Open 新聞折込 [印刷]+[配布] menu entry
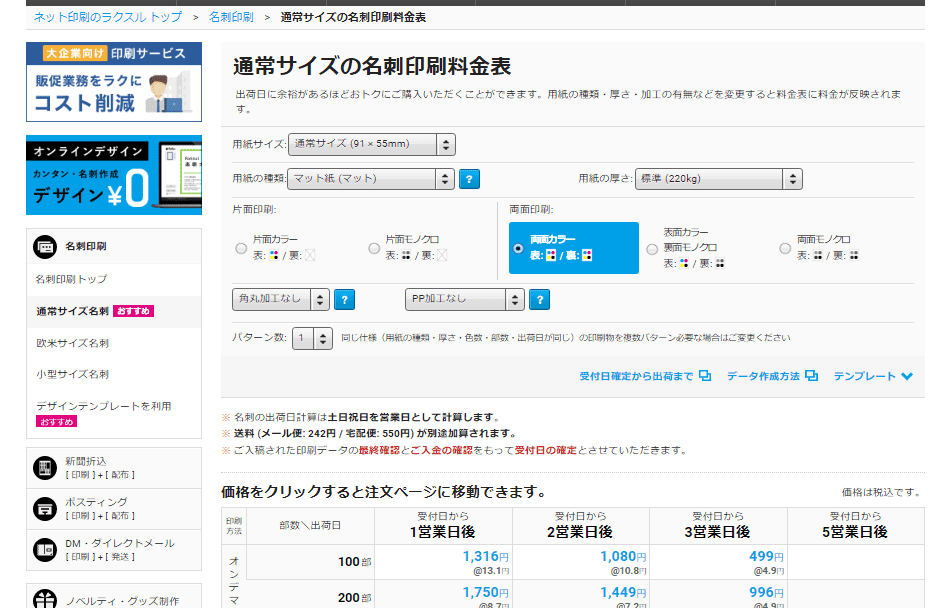The height and width of the screenshot is (608, 952). [114, 468]
